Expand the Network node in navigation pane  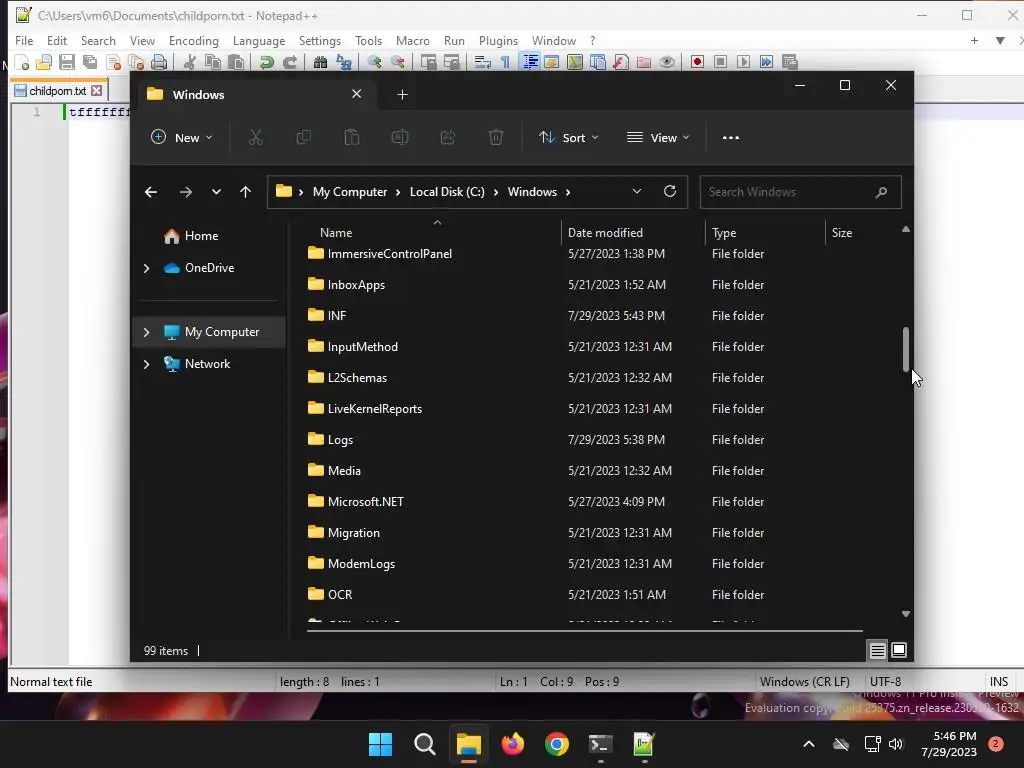pyautogui.click(x=146, y=364)
